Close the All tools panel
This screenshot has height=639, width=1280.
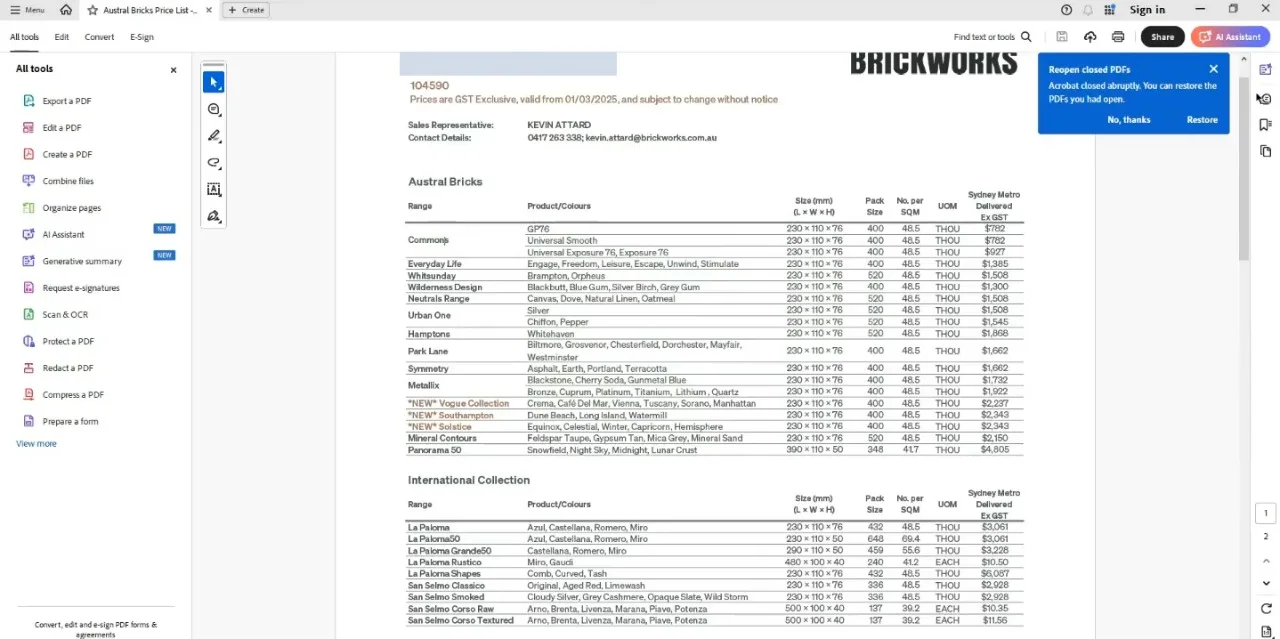tap(173, 70)
